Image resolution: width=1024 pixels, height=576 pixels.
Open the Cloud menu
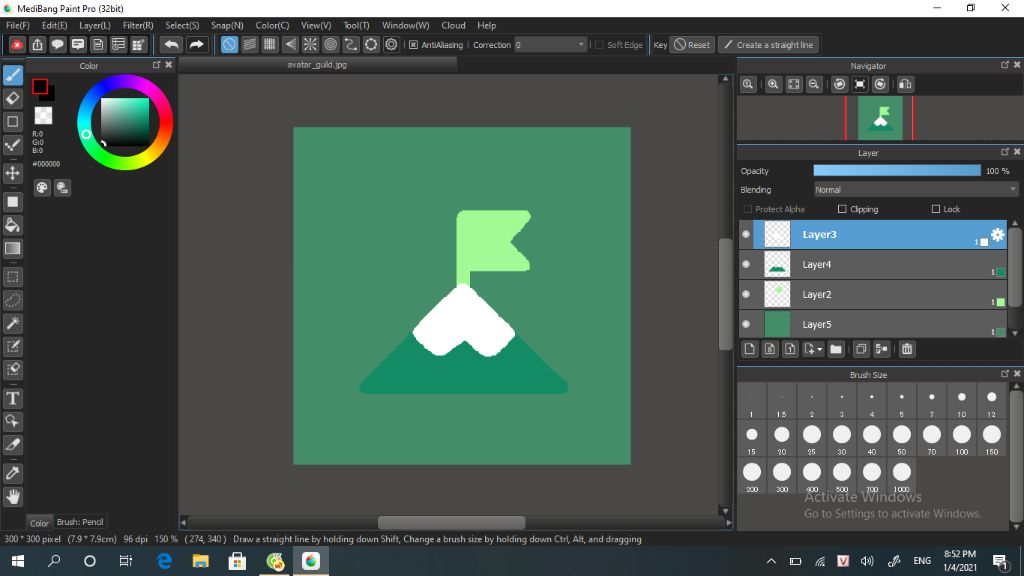(453, 25)
